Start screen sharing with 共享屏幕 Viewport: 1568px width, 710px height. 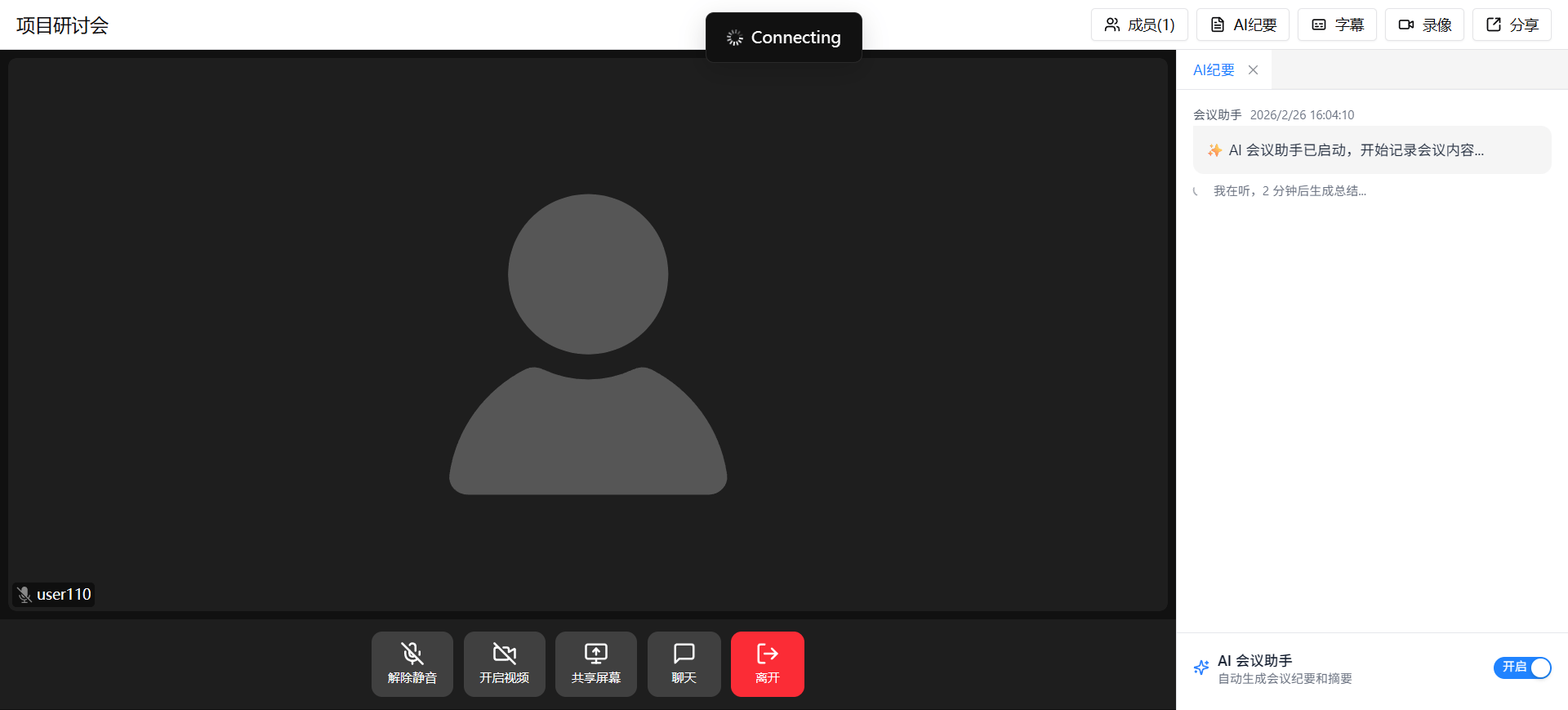[x=595, y=663]
